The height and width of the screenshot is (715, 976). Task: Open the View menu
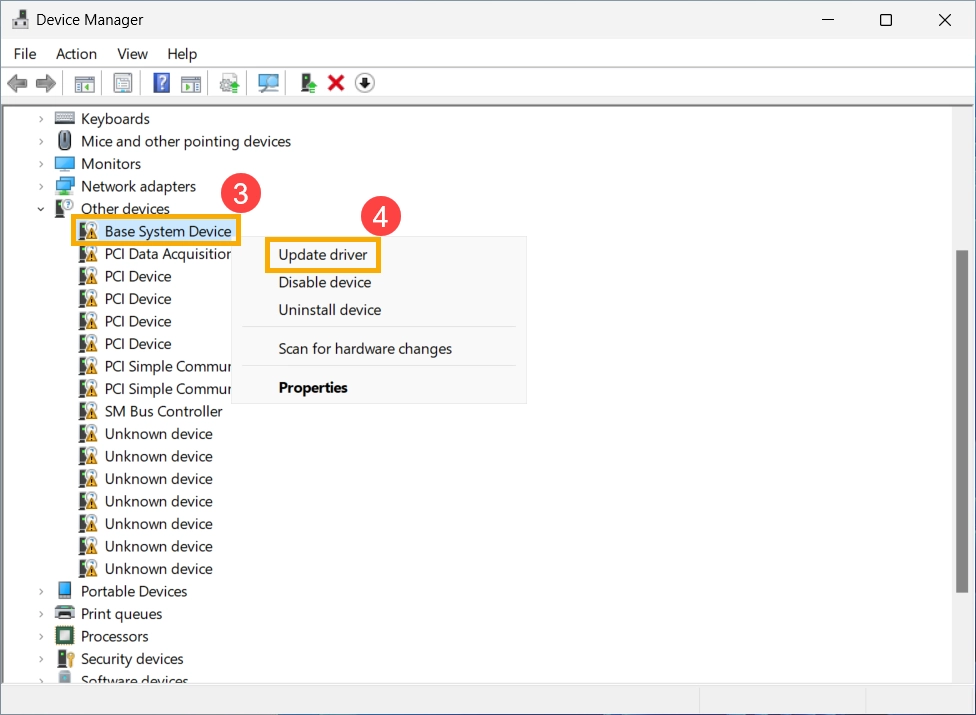(x=133, y=54)
